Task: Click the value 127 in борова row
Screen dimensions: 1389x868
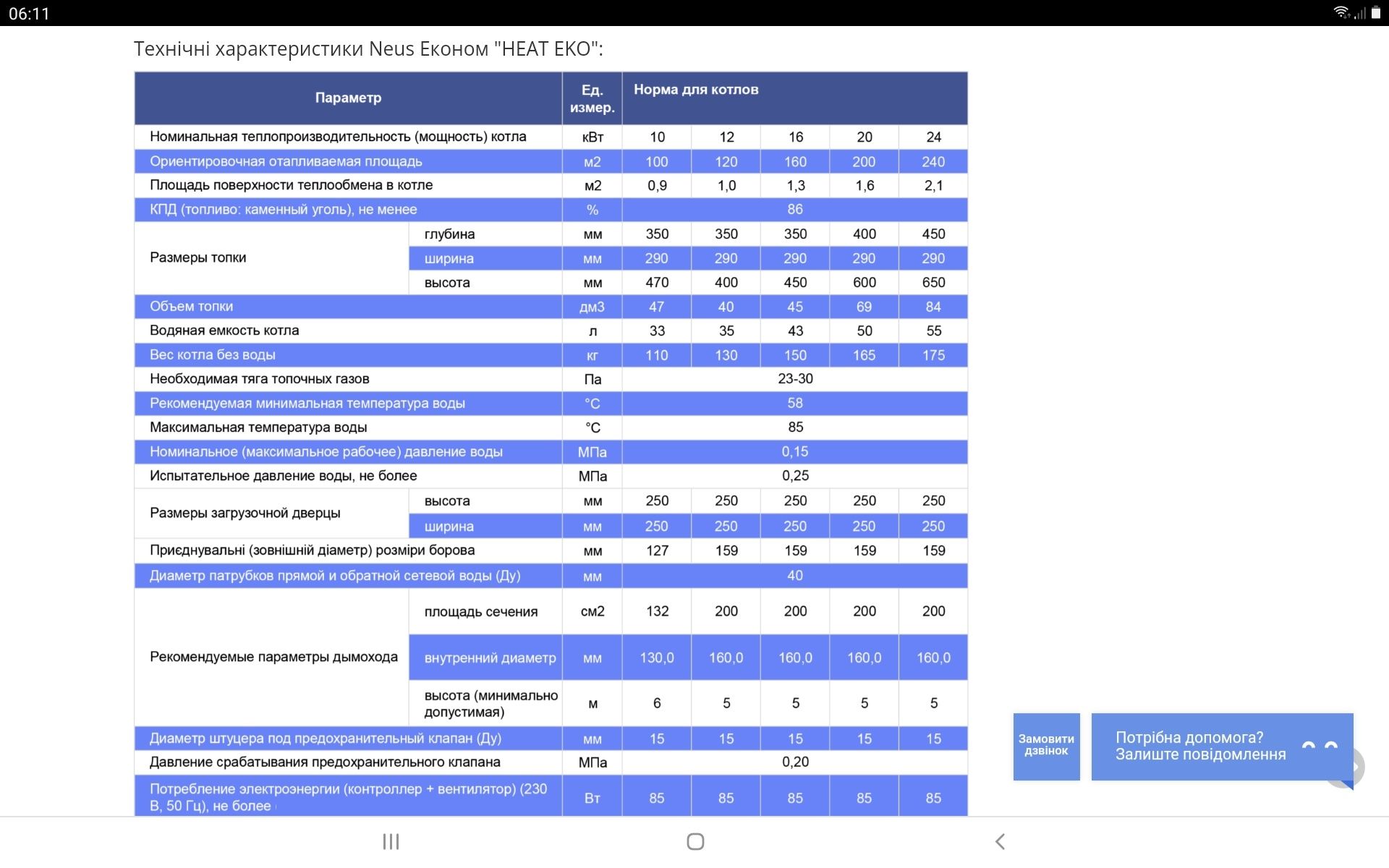Action: (x=657, y=550)
